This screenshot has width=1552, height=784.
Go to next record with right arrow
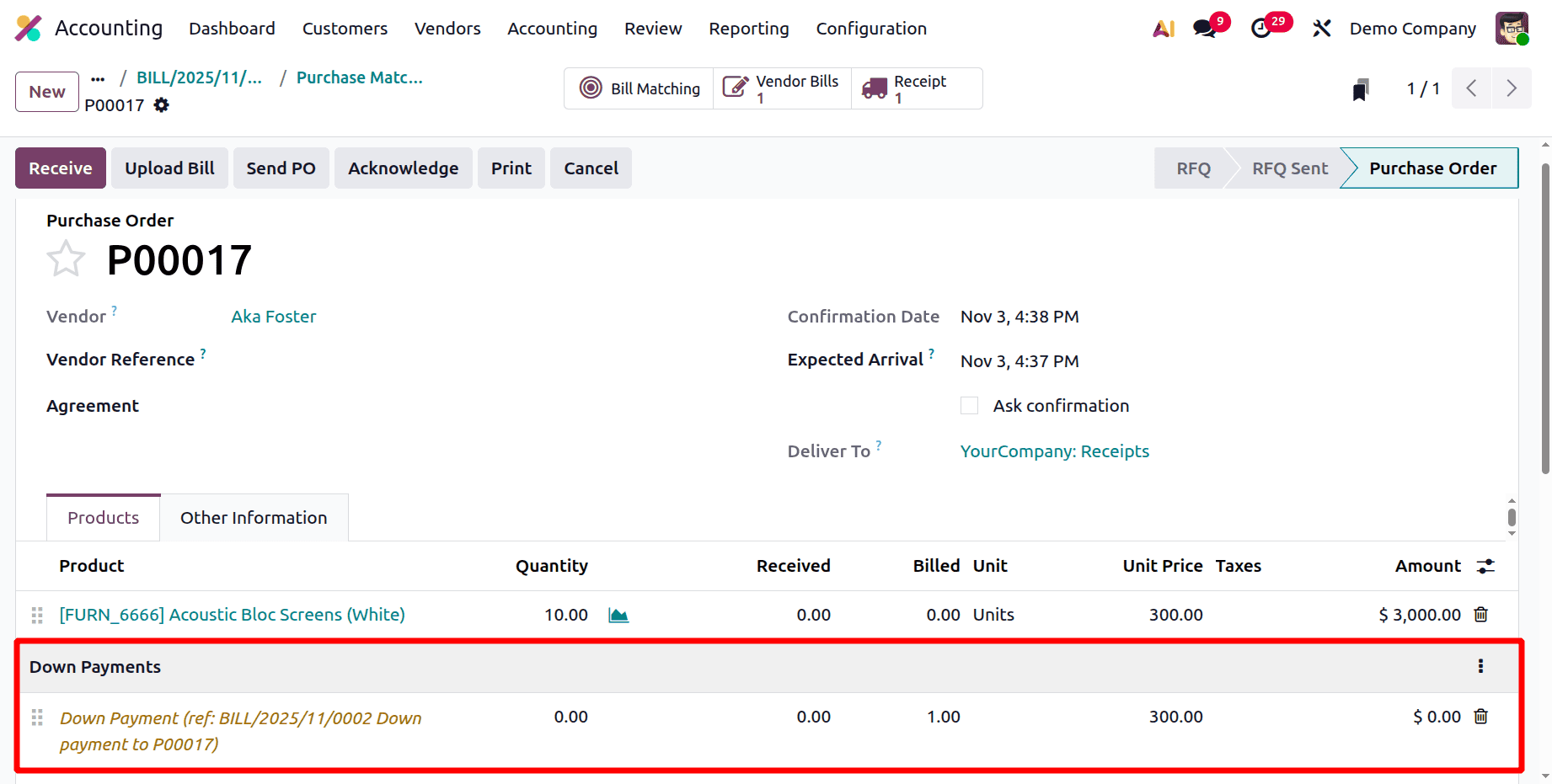(x=1512, y=88)
